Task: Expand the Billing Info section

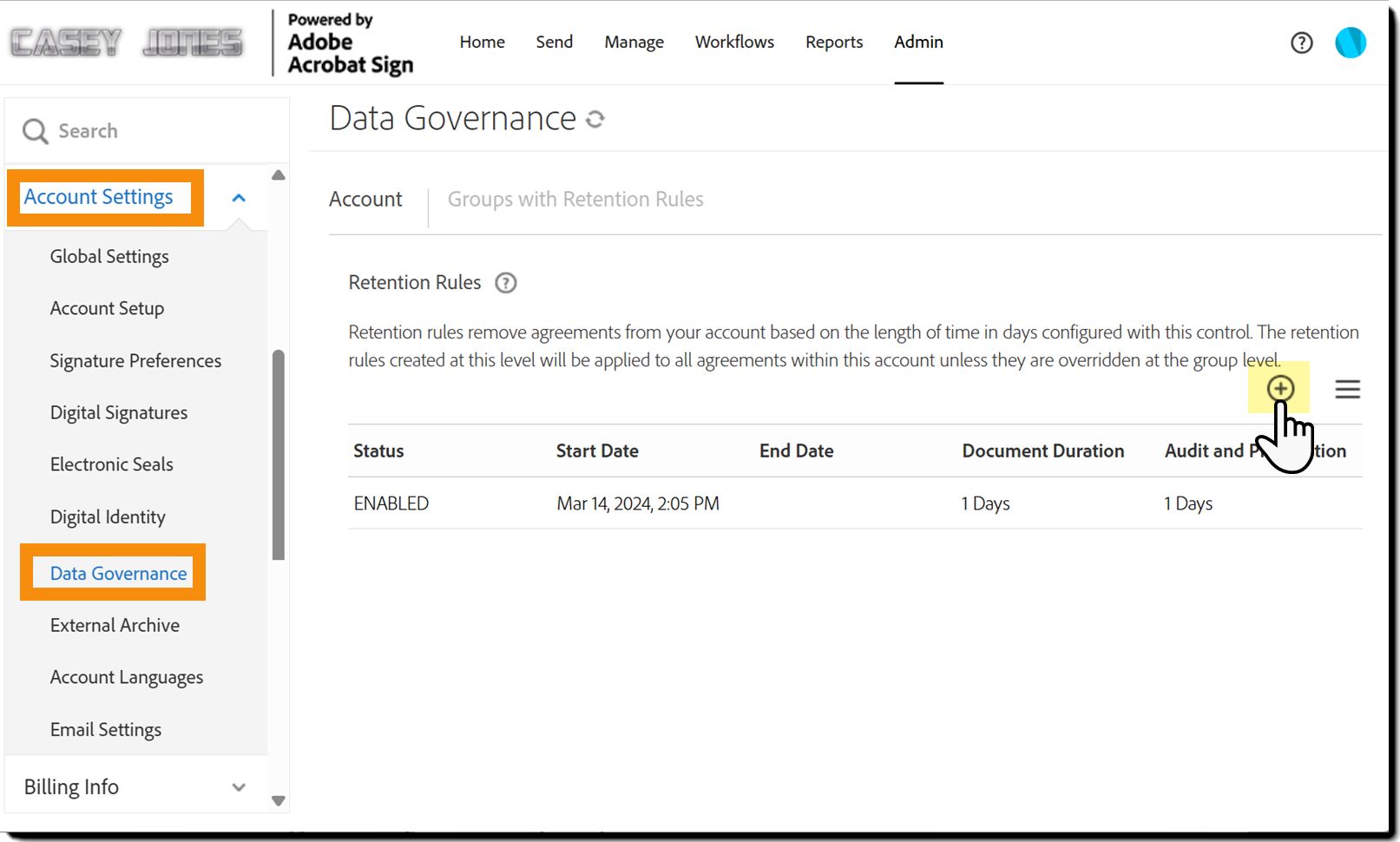Action: click(238, 787)
